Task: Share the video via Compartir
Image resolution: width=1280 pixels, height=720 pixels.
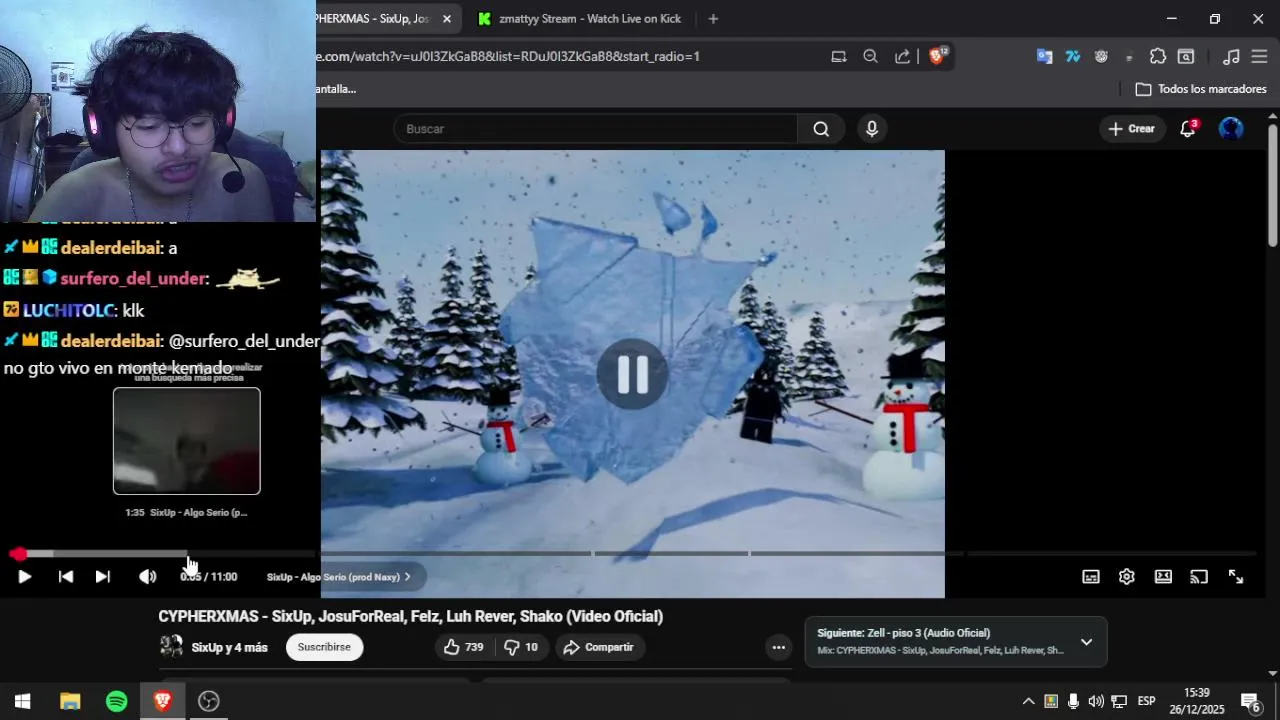Action: point(598,647)
